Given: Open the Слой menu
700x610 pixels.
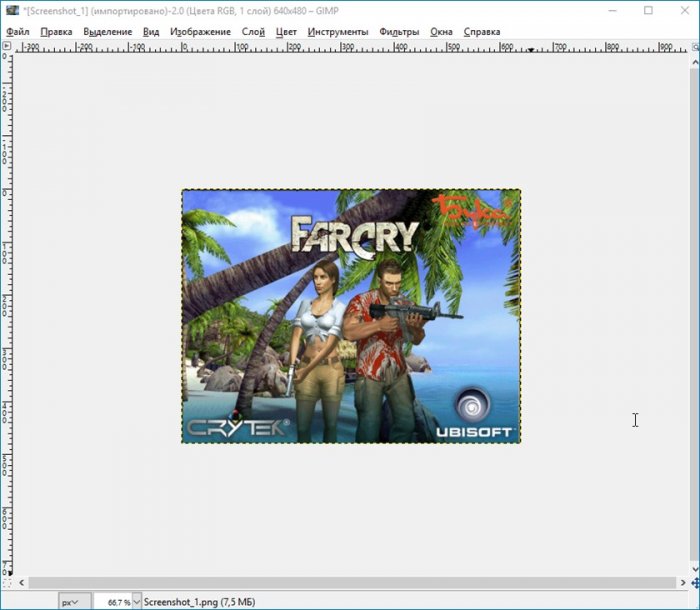Looking at the screenshot, I should (x=253, y=32).
